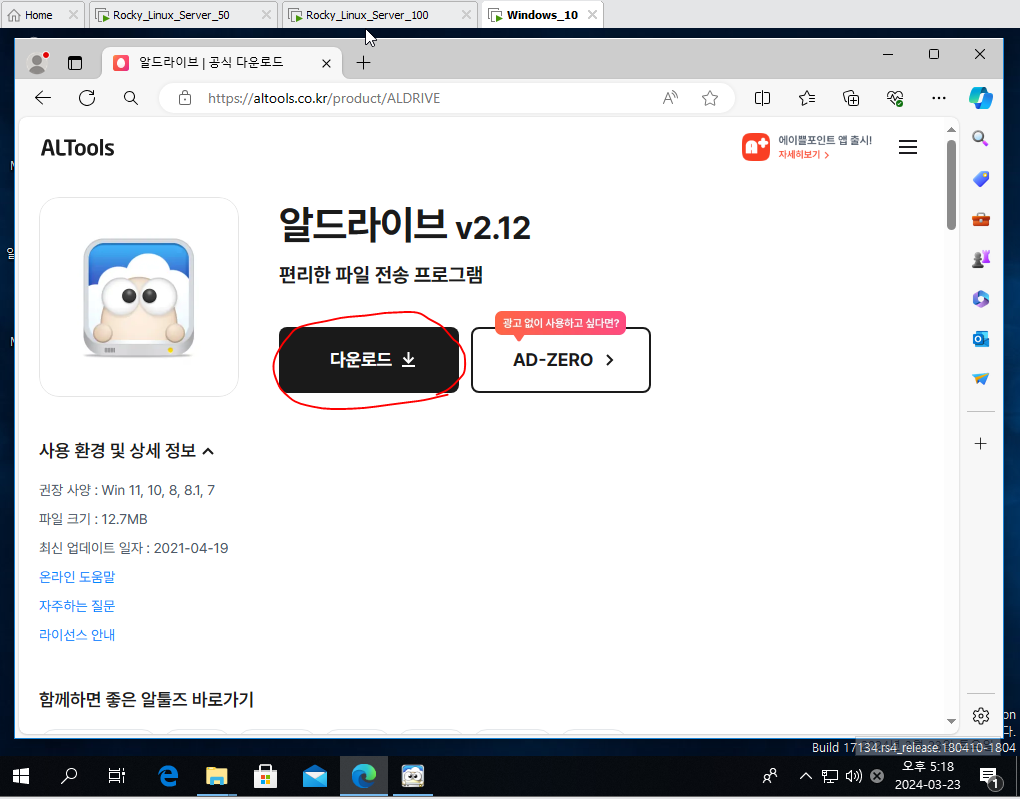Viewport: 1020px width, 799px height.
Task: Open the 온라인 도움말 link
Action: 77,577
